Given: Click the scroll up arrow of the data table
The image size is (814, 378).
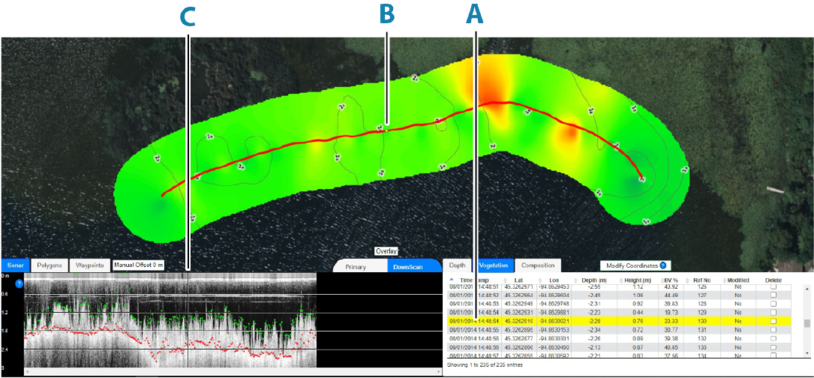Looking at the screenshot, I should point(807,288).
